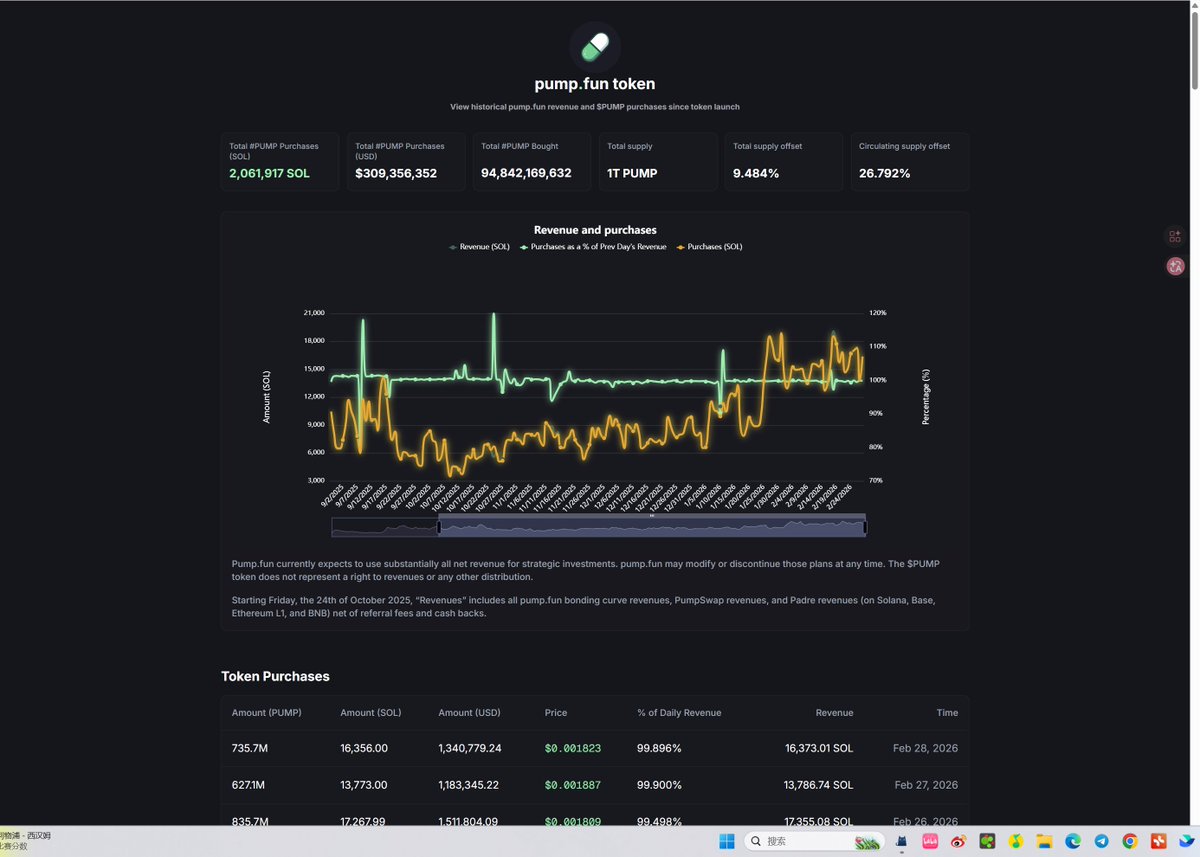1200x857 pixels.
Task: Open the pink bilibili app in taskbar
Action: click(x=930, y=842)
